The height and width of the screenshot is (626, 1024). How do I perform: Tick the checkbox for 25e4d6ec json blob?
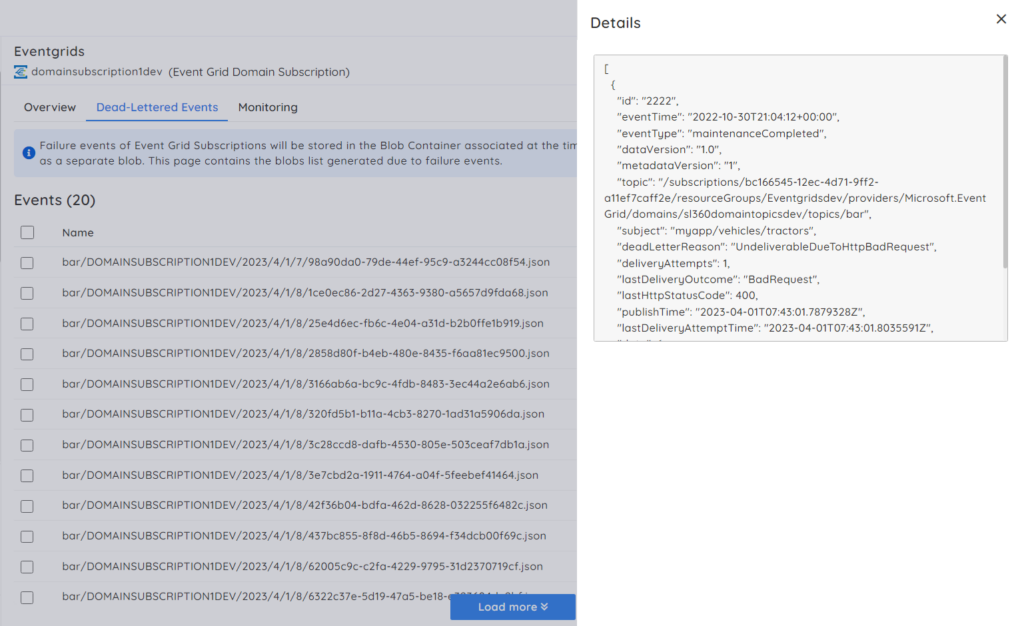tap(27, 324)
